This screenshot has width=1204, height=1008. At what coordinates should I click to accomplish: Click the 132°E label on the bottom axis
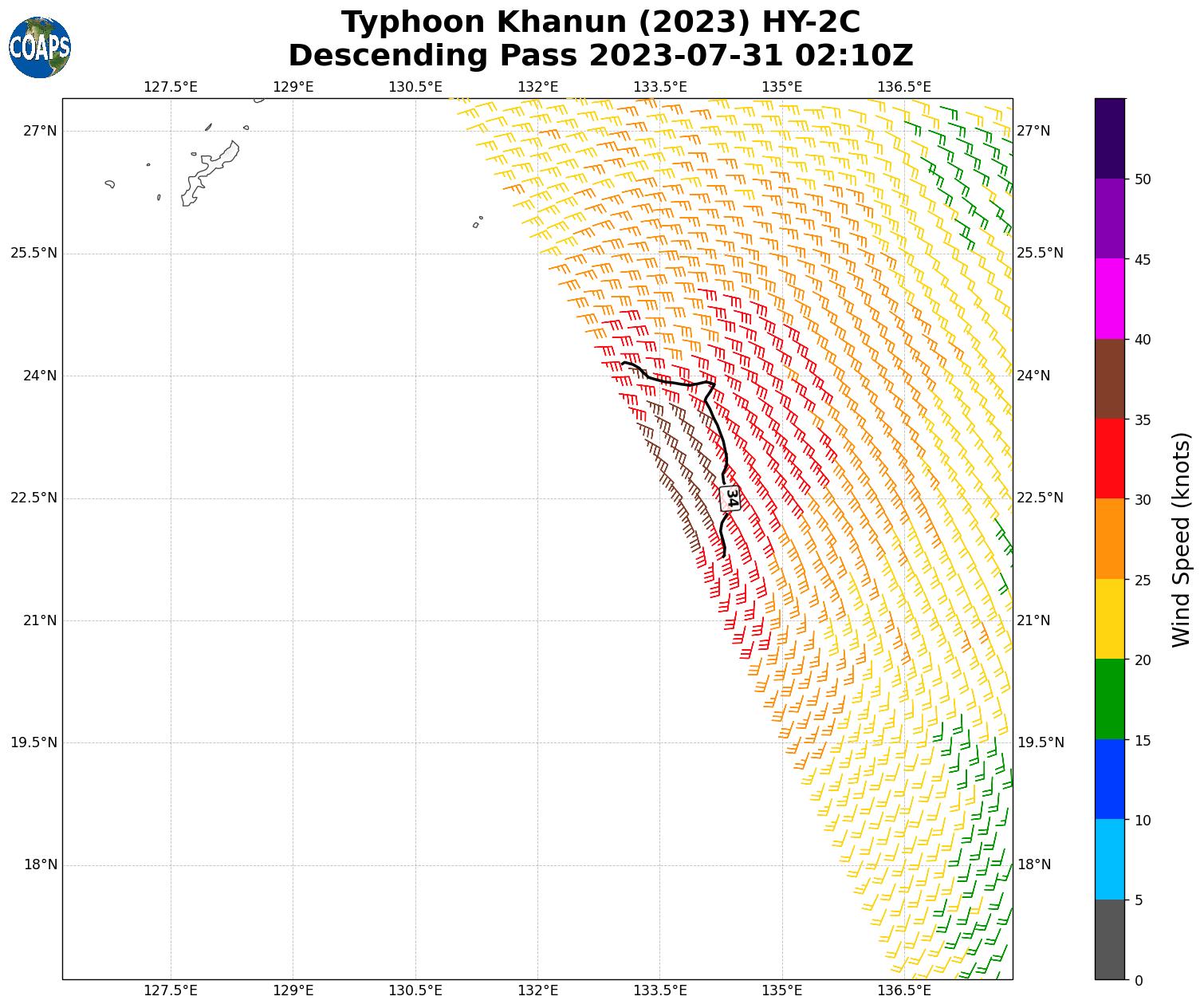[x=537, y=990]
